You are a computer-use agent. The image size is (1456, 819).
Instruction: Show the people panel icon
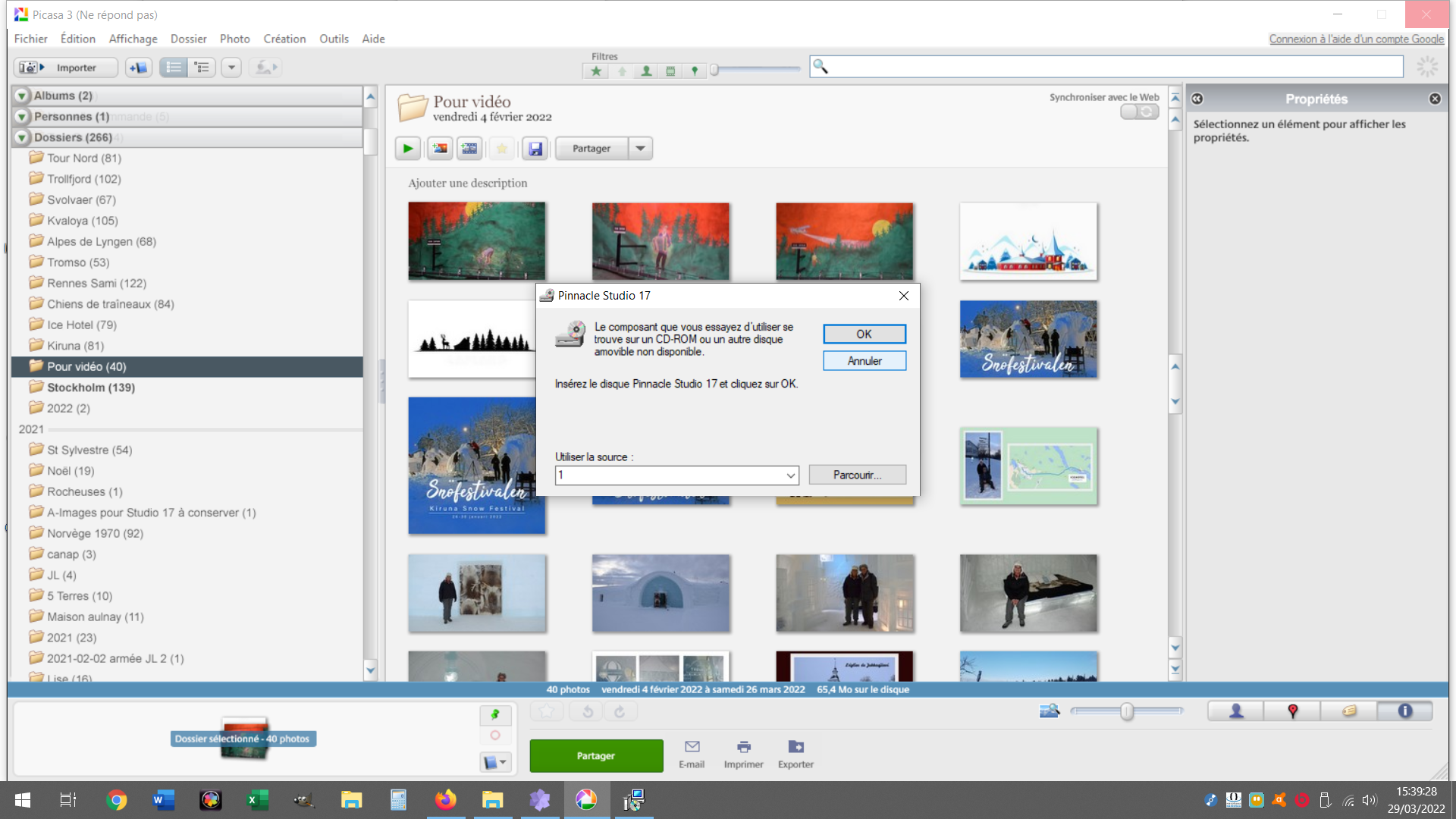click(x=1236, y=711)
